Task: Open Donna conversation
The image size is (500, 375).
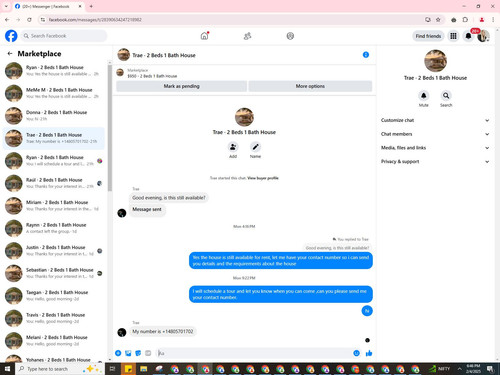Action: (53, 116)
